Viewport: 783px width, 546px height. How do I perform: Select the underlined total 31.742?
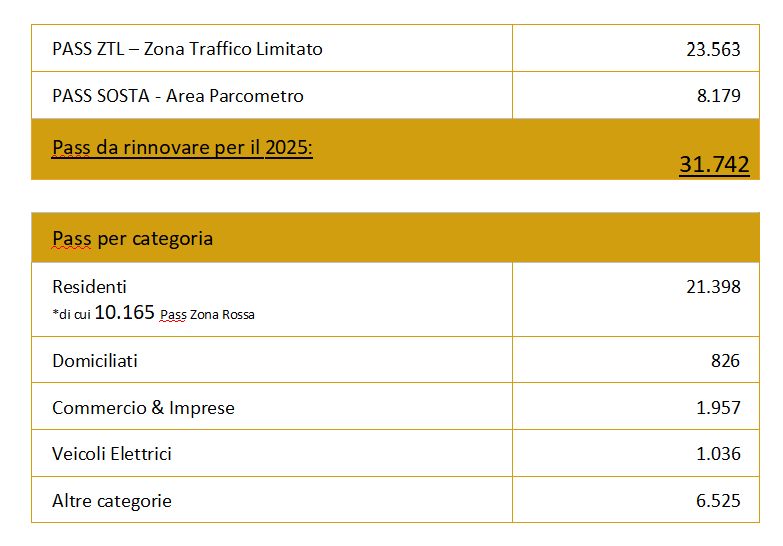714,165
